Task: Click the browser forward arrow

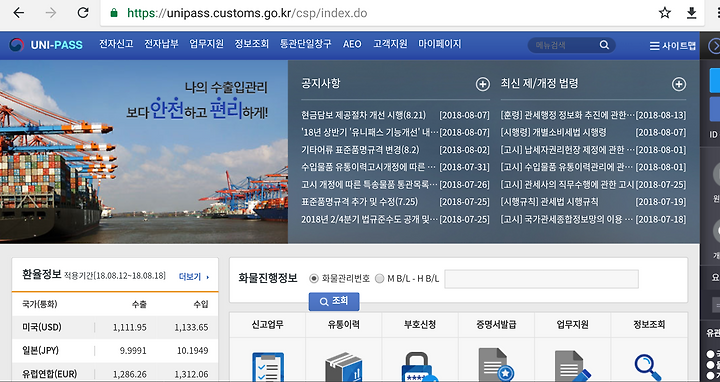Action: 51,13
